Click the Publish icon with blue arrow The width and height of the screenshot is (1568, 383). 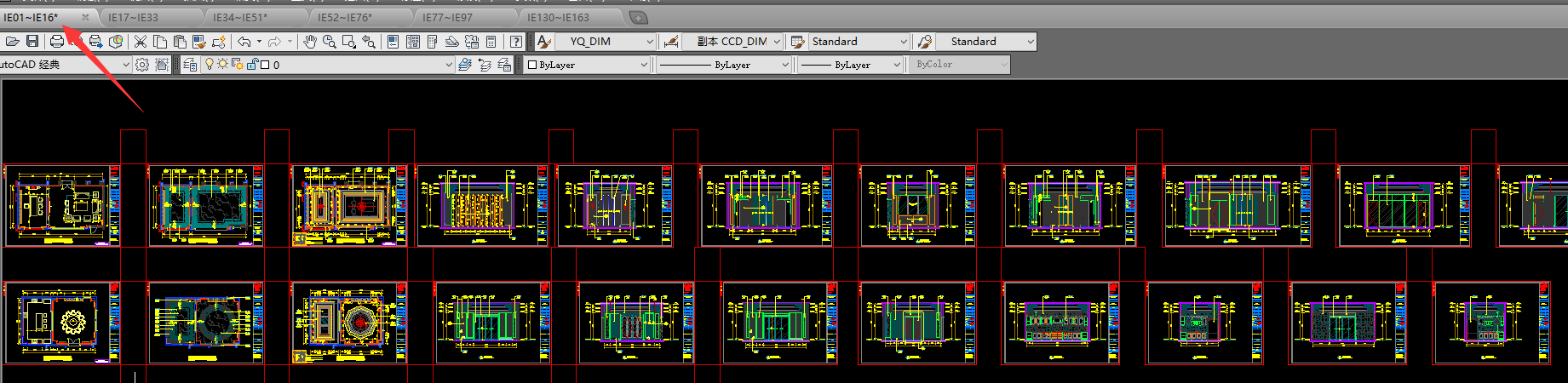coord(95,41)
